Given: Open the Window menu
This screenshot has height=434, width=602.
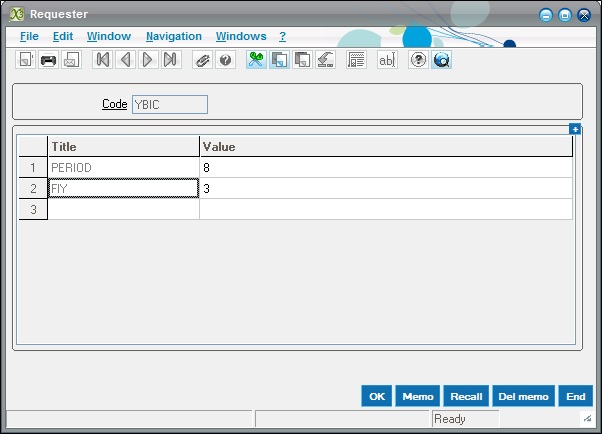Looking at the screenshot, I should [109, 36].
